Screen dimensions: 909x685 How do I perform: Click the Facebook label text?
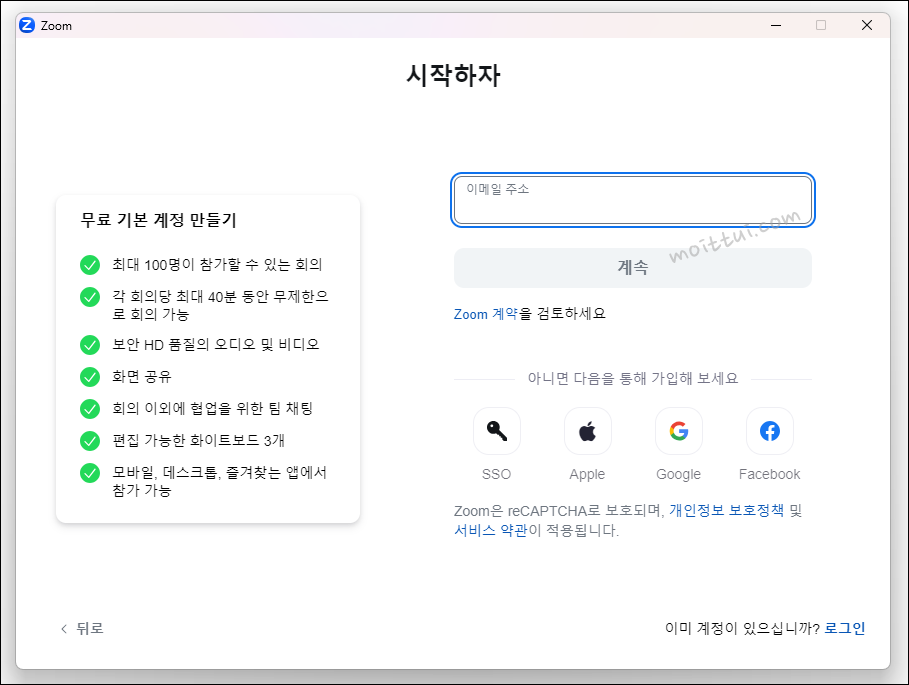[769, 474]
